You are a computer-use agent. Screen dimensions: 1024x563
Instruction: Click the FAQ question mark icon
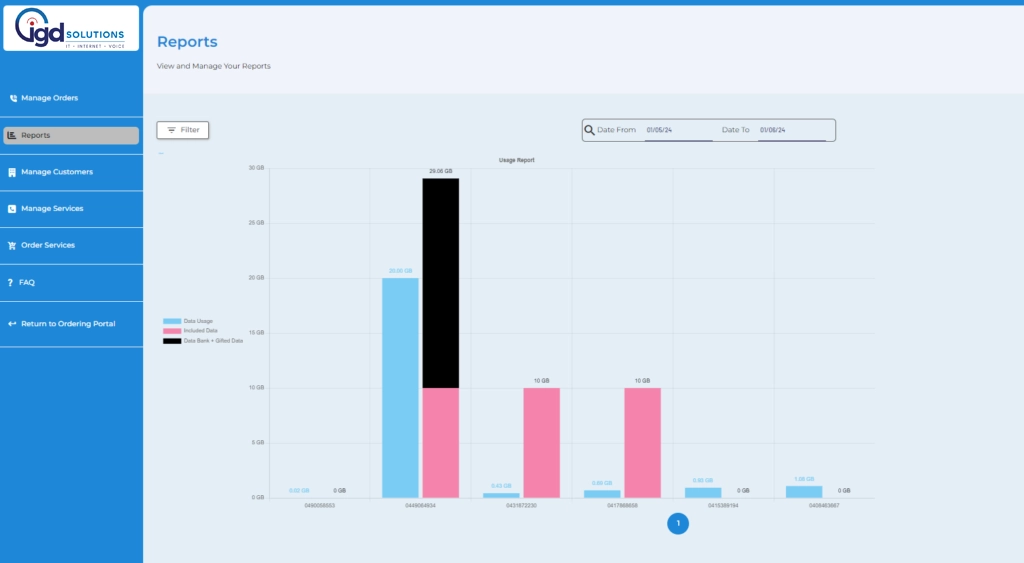10,283
